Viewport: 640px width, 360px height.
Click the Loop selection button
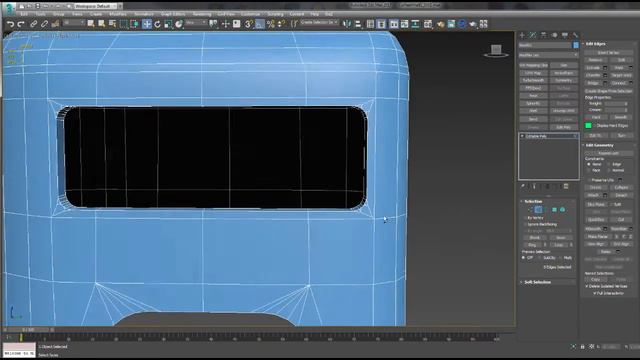coord(559,245)
